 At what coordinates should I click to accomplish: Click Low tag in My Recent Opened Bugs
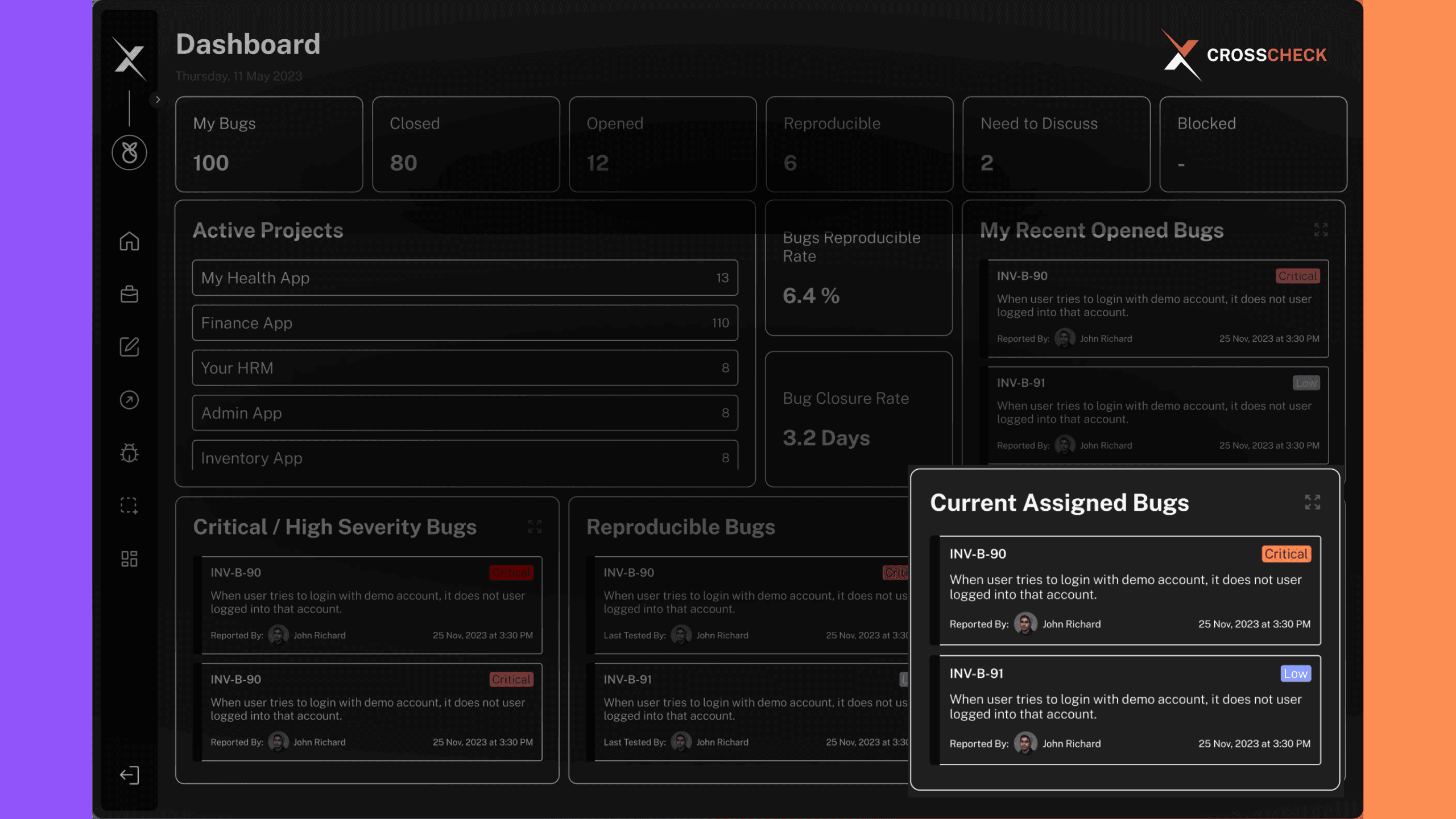[1306, 383]
